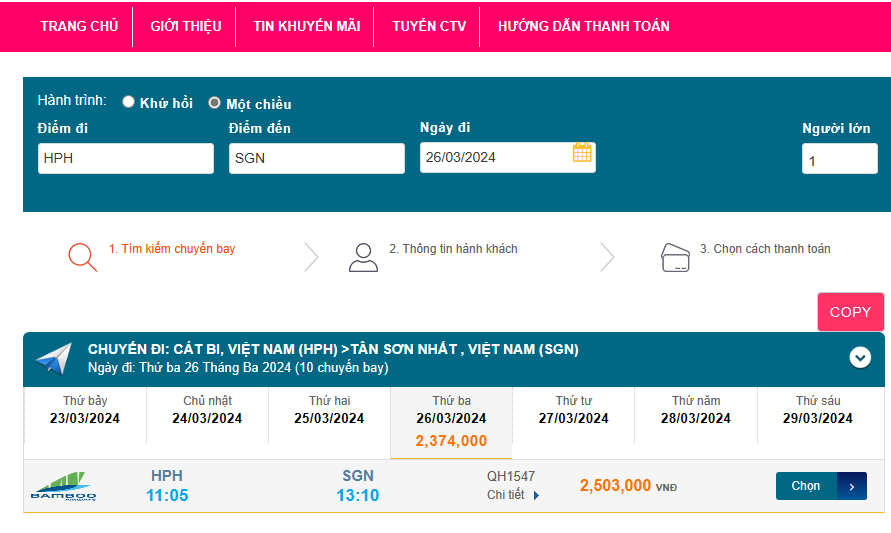Image resolution: width=891 pixels, height=533 pixels.
Task: Click the Điểm đến SGN input field
Action: click(x=316, y=158)
